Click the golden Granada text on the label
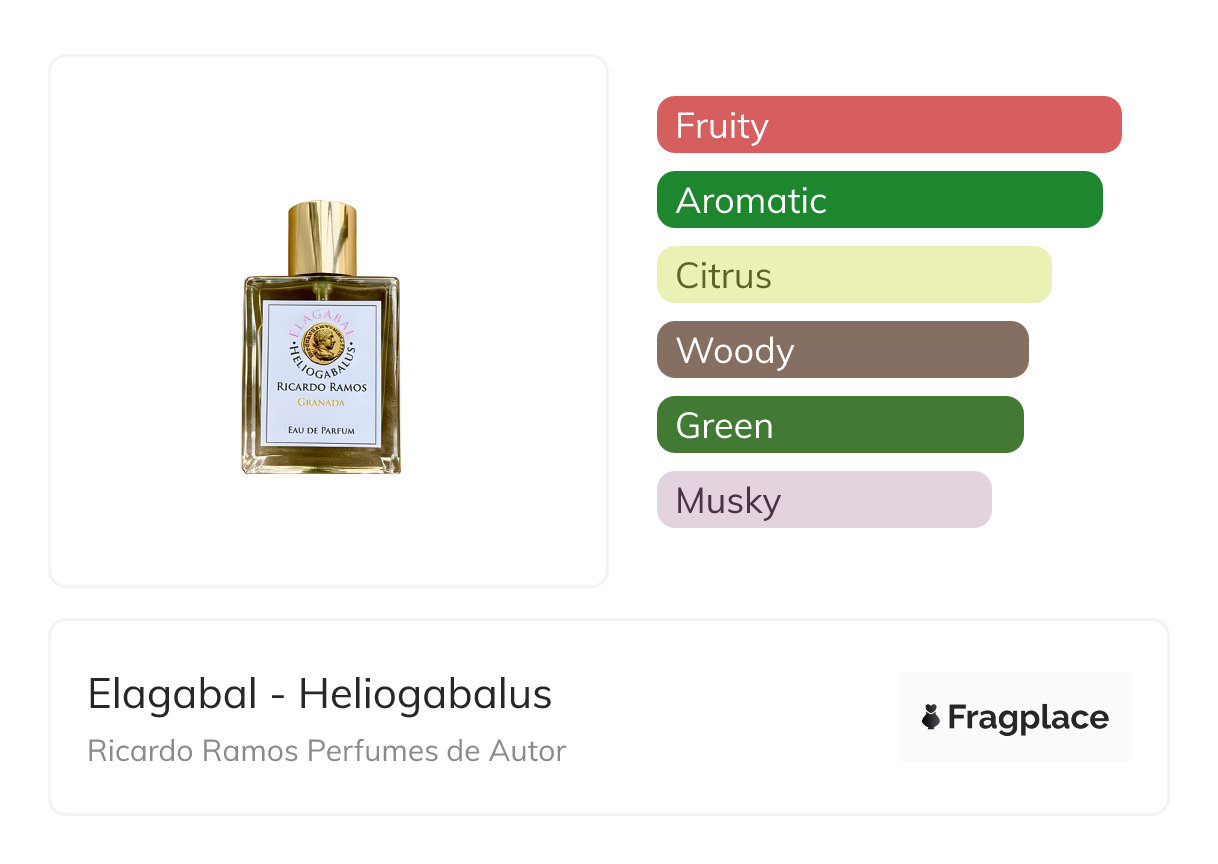Screen dimensions: 1218x864 pyautogui.click(x=321, y=402)
